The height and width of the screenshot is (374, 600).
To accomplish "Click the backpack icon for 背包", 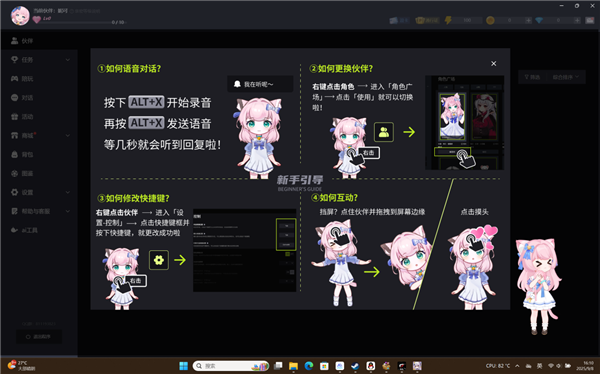I will (x=15, y=154).
